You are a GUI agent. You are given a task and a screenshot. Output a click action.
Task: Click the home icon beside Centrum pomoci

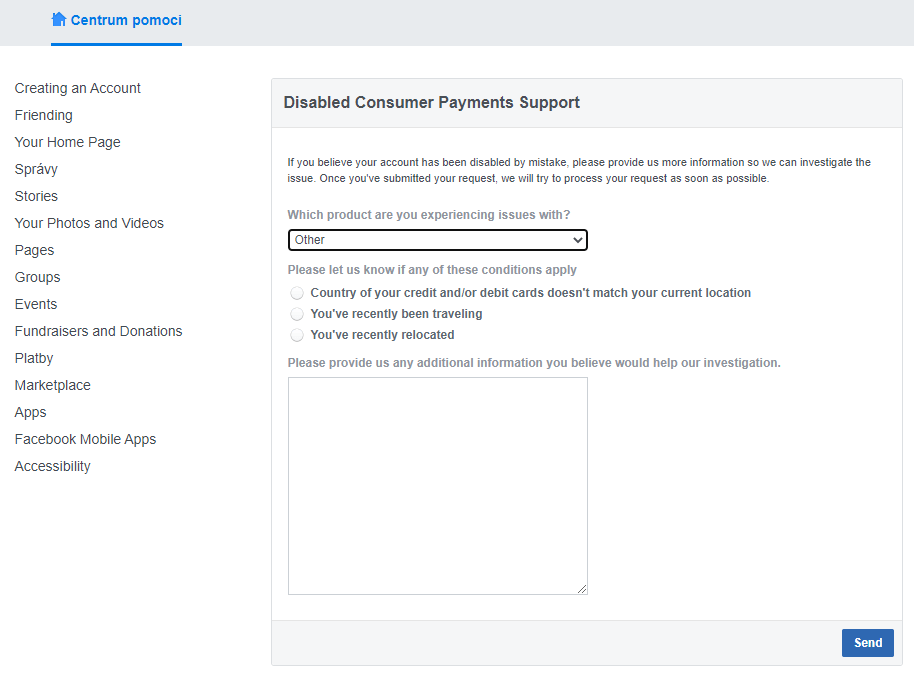click(x=59, y=20)
